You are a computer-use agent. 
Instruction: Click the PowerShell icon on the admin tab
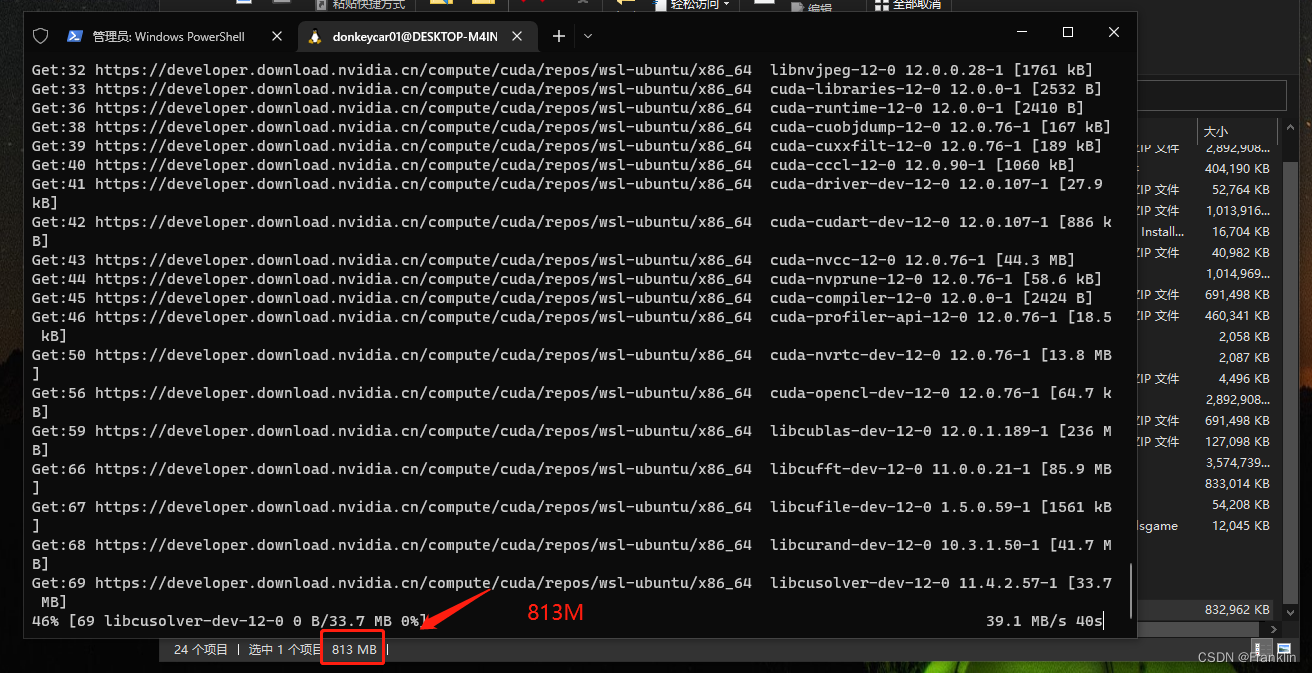pos(74,36)
